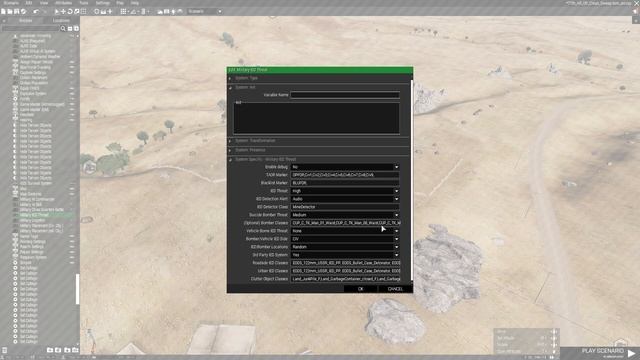The height and width of the screenshot is (360, 640).
Task: Click the entity search input field
Action: click(x=31, y=29)
